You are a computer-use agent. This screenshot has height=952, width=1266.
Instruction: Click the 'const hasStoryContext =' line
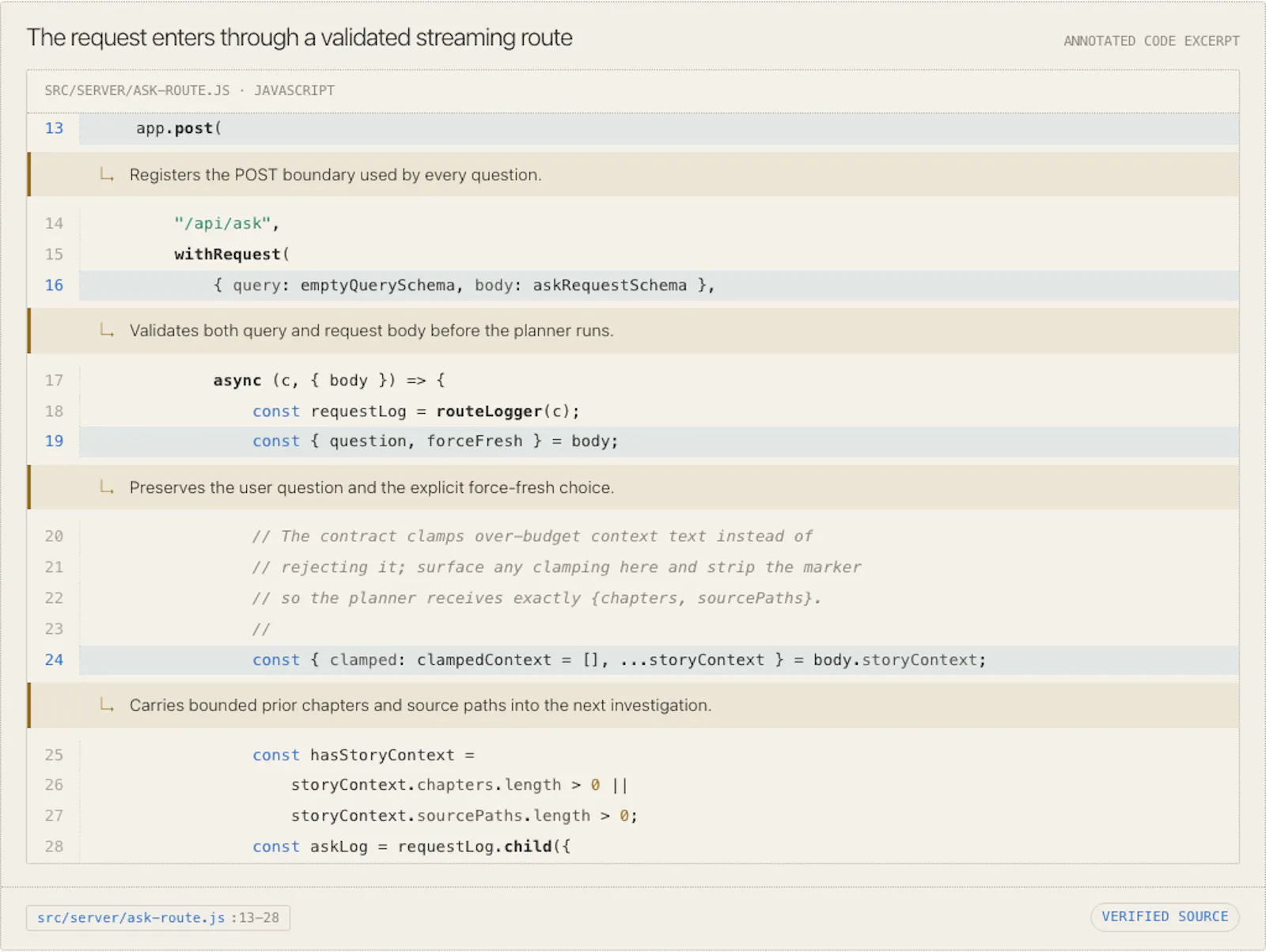click(x=363, y=755)
